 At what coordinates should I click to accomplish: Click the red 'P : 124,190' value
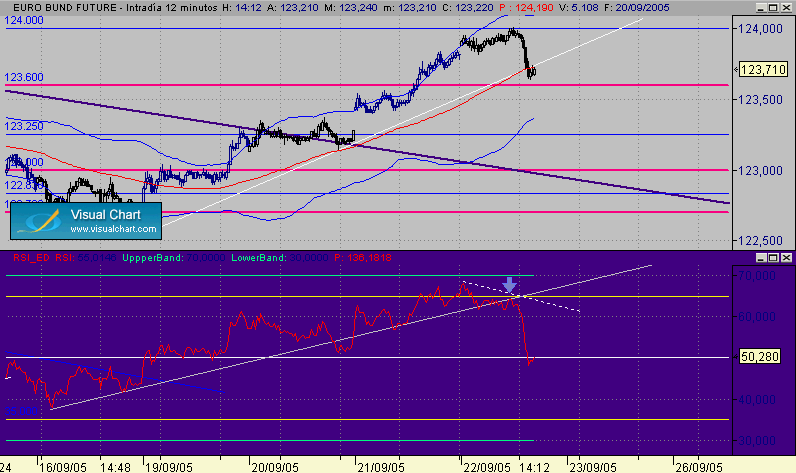526,8
